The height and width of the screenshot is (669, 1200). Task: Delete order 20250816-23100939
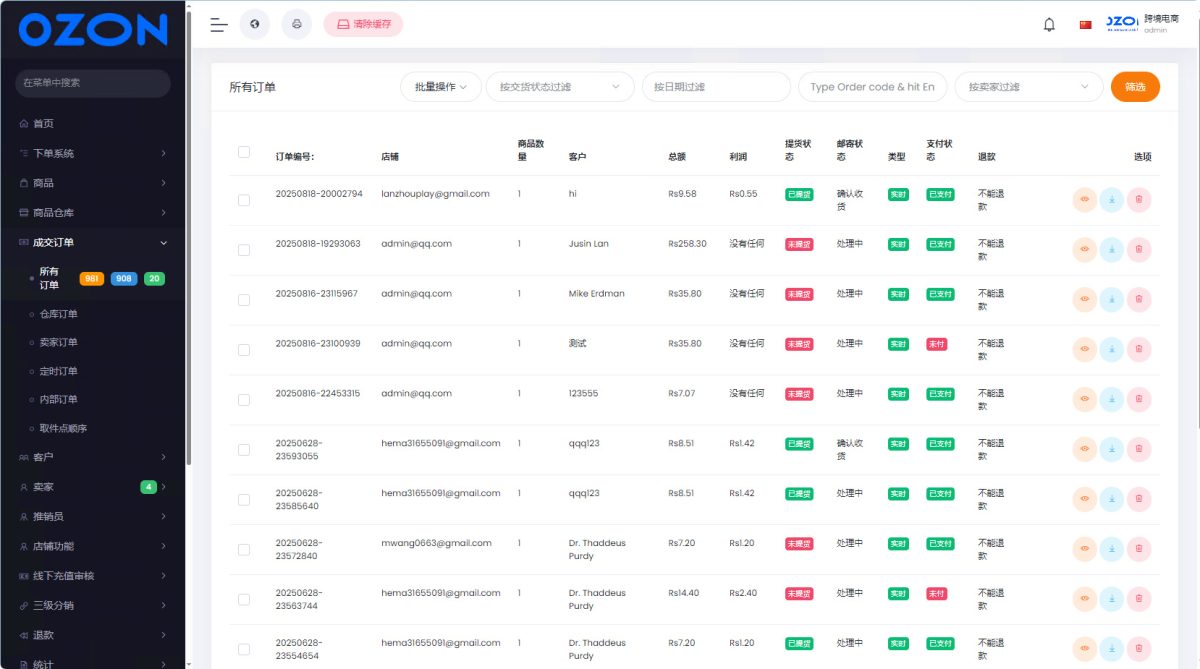[x=1139, y=350]
